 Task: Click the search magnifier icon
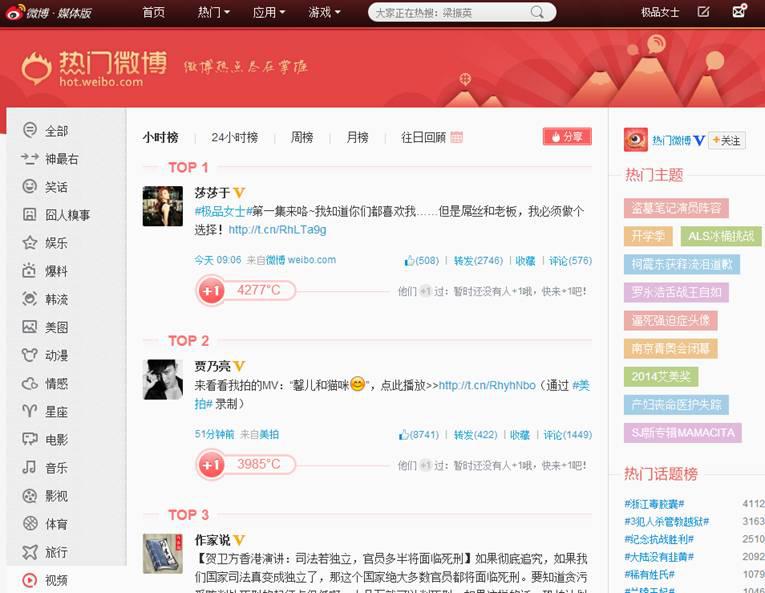coord(537,12)
